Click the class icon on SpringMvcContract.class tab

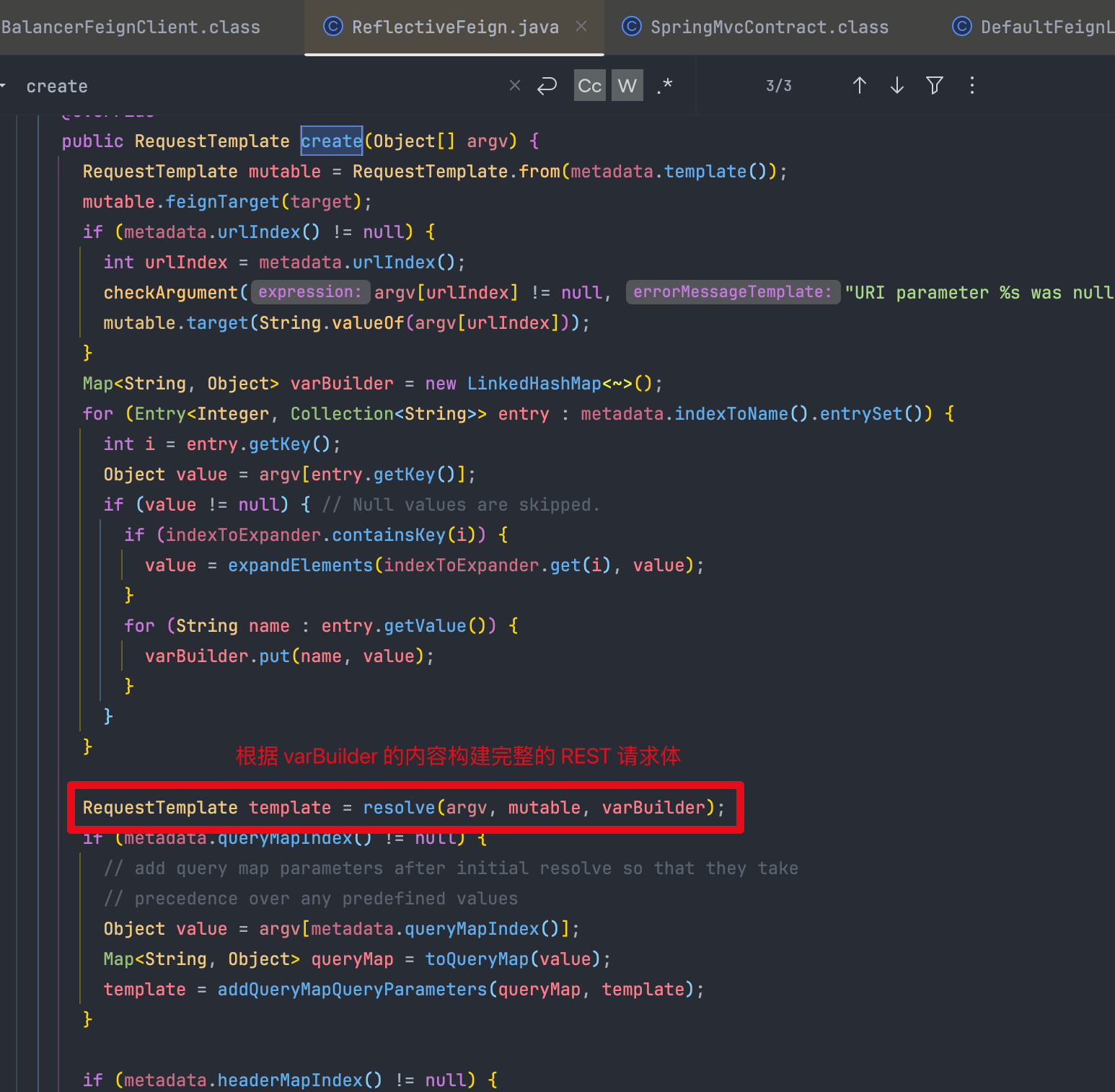point(632,27)
